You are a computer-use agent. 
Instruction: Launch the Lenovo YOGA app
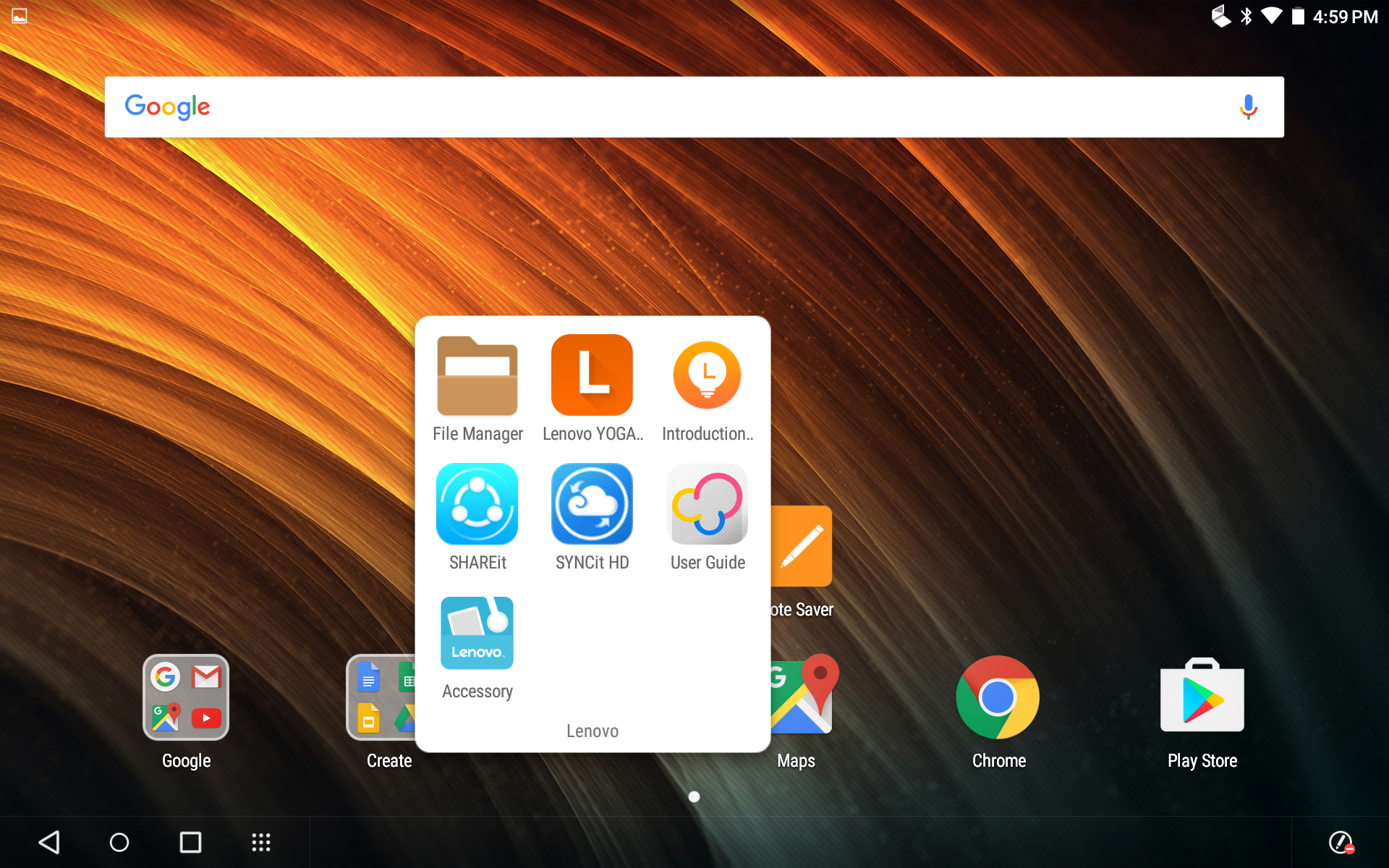click(592, 375)
